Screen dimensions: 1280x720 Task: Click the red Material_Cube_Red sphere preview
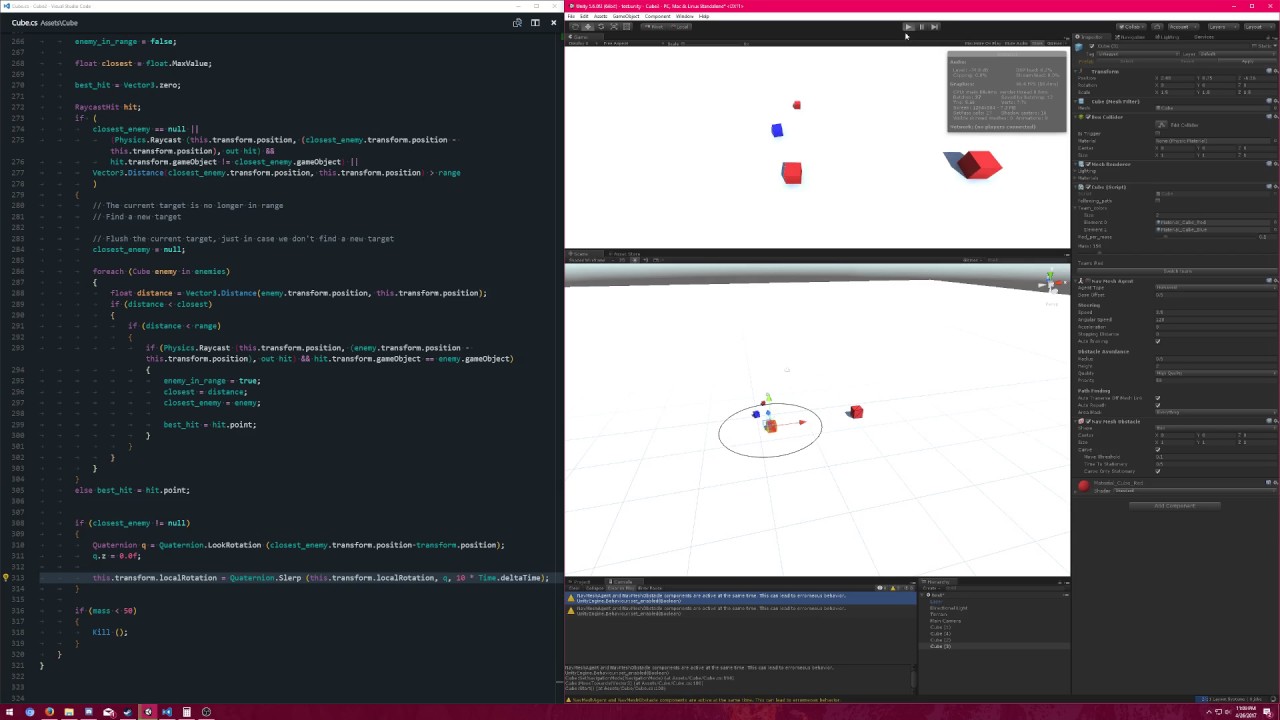(1083, 485)
